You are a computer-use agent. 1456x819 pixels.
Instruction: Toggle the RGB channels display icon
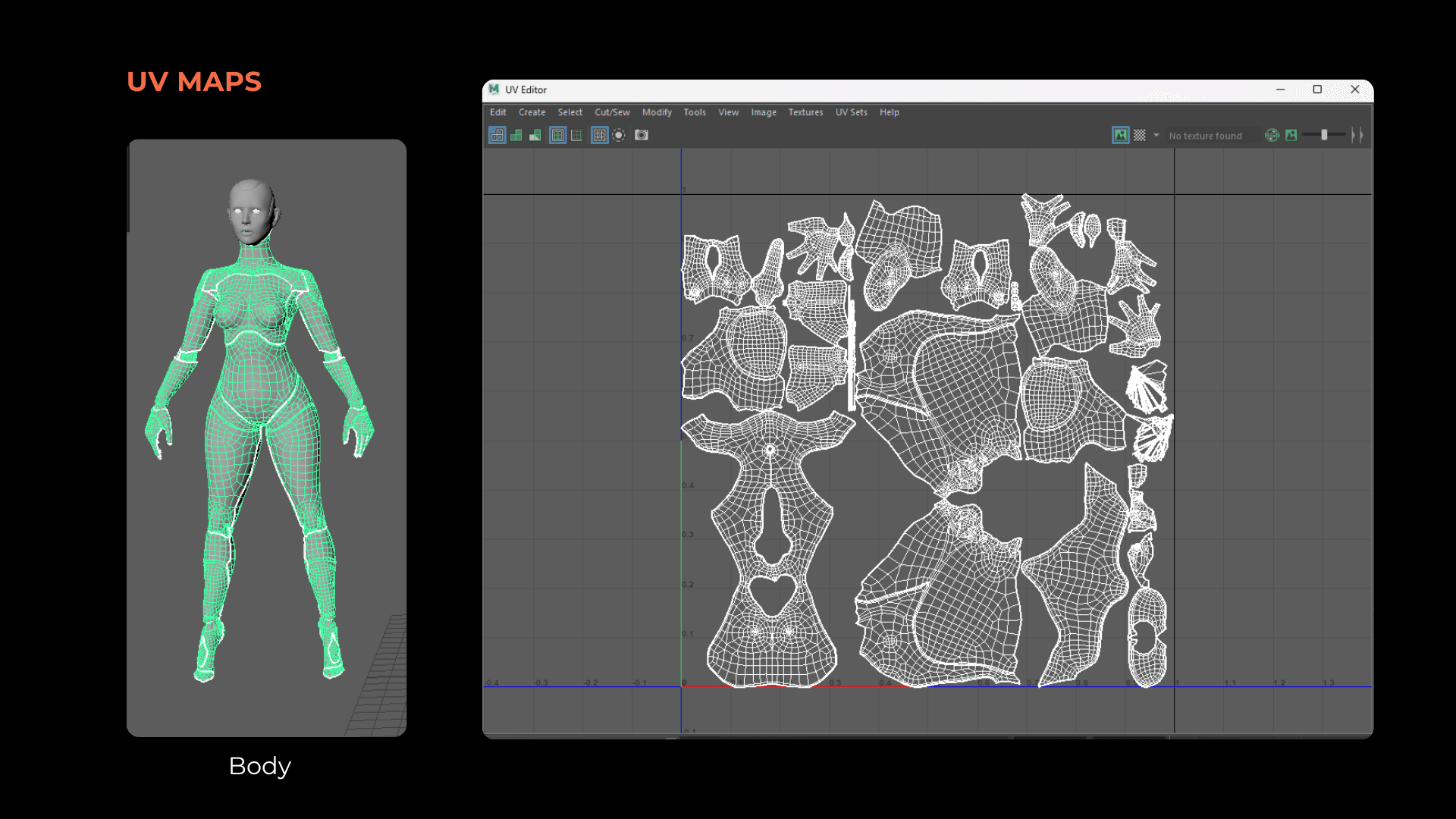point(1272,135)
